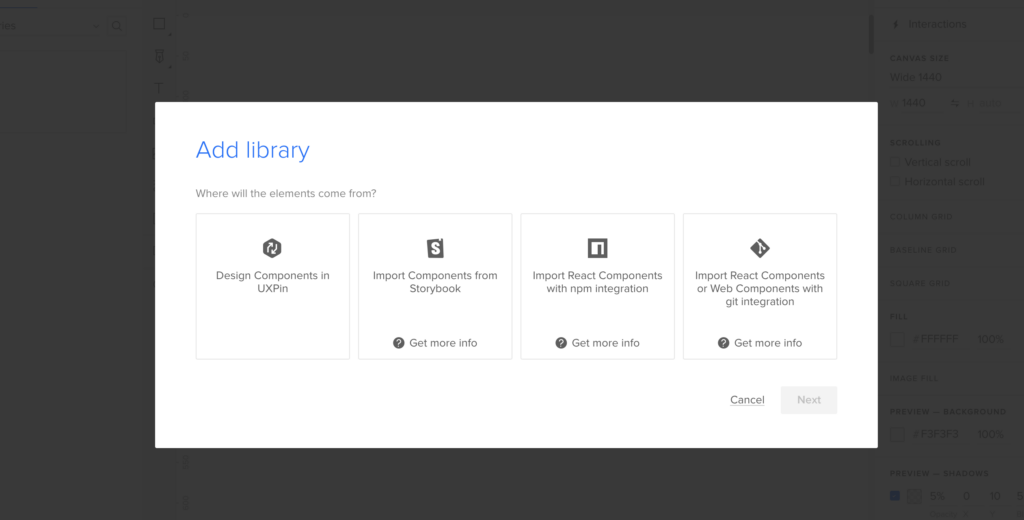Click the Next button
This screenshot has height=520, width=1024.
coord(809,400)
